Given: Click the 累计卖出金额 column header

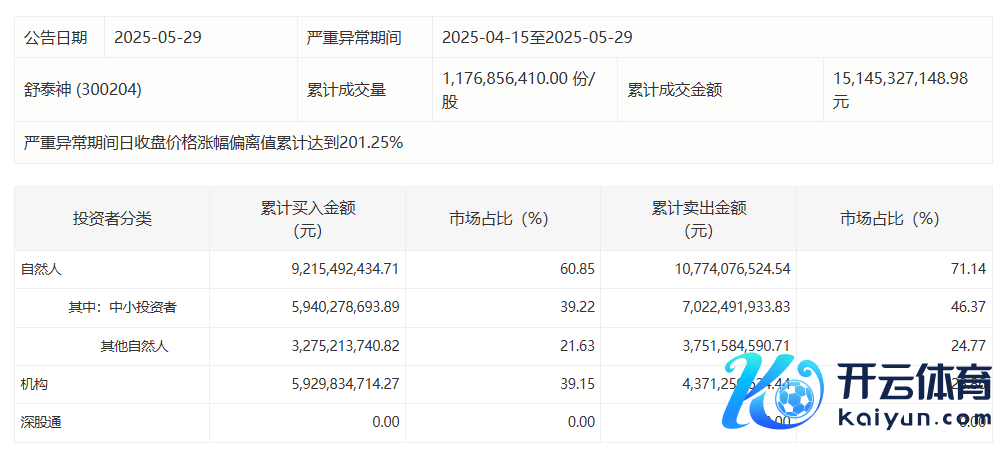Looking at the screenshot, I should tap(699, 218).
